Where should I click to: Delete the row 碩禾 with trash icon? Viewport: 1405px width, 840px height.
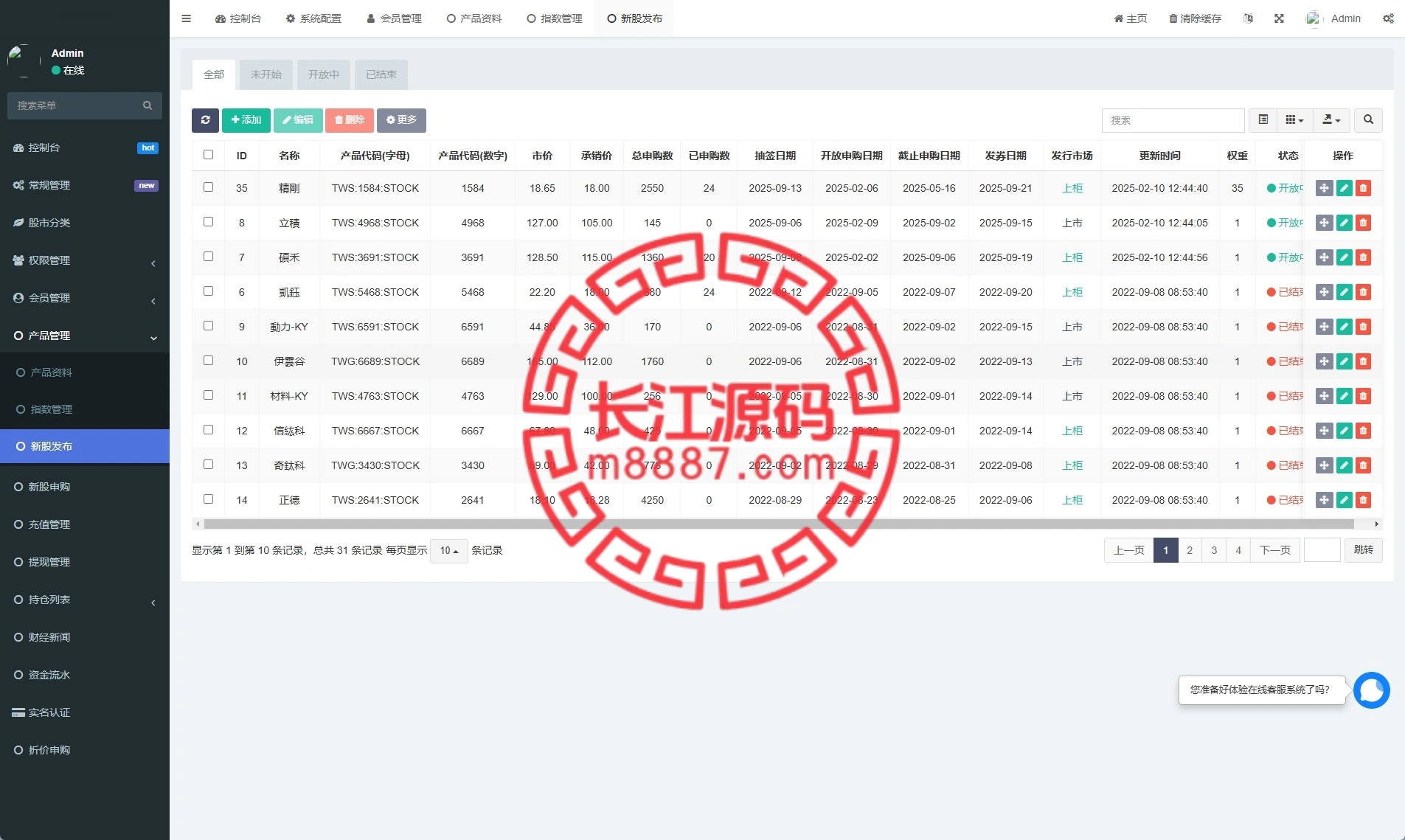[1363, 257]
